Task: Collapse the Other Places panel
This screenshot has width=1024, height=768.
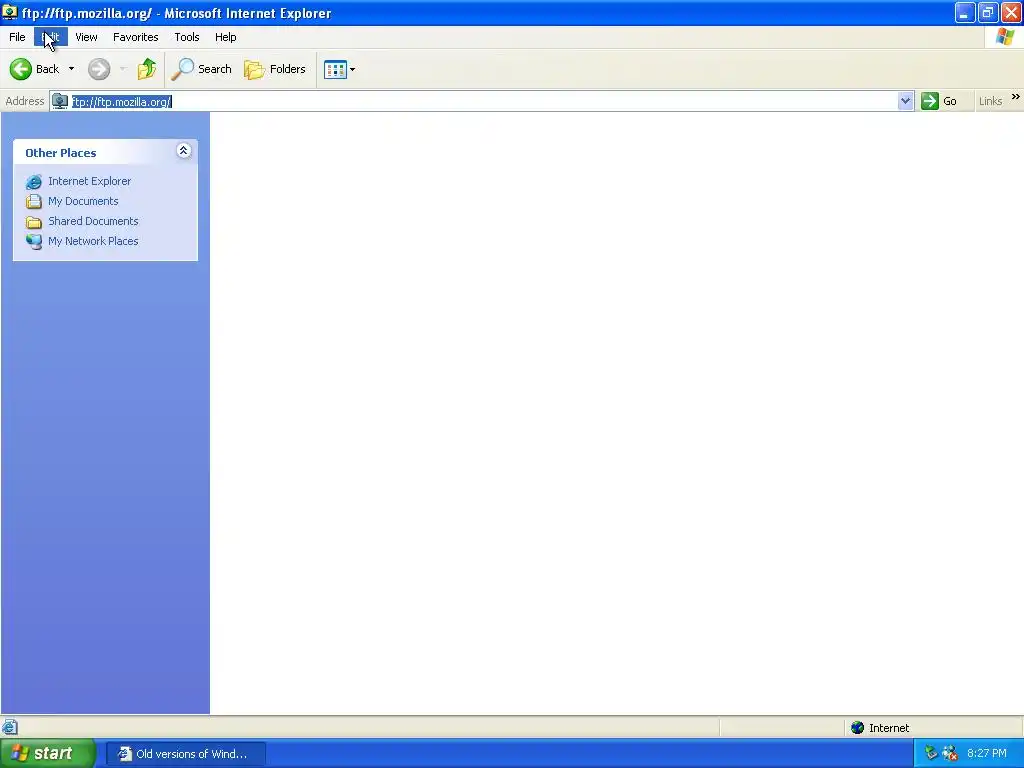Action: (184, 151)
